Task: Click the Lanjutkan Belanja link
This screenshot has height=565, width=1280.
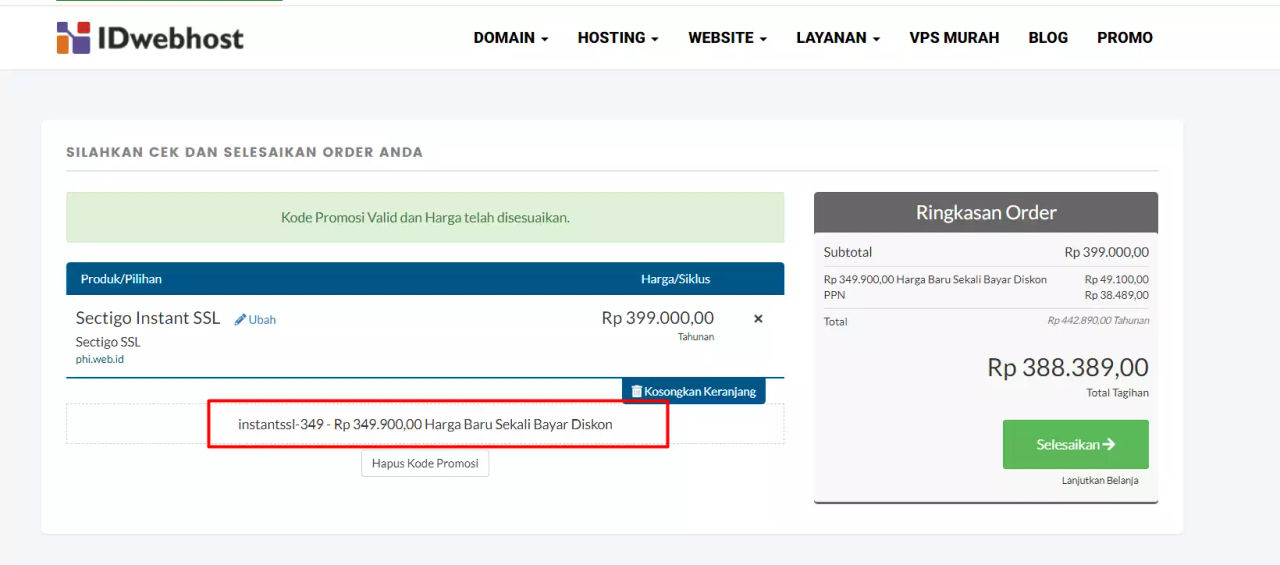Action: [x=1100, y=481]
